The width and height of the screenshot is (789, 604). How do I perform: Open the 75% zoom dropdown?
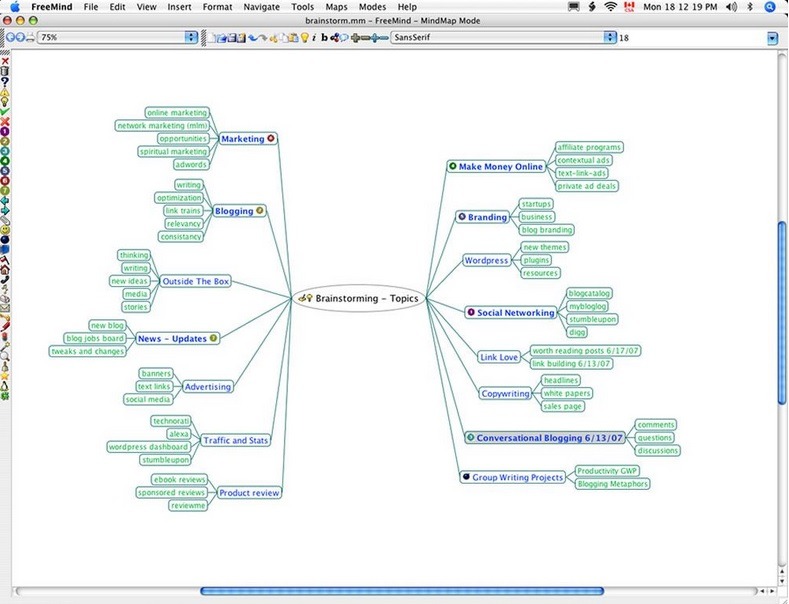coord(191,38)
